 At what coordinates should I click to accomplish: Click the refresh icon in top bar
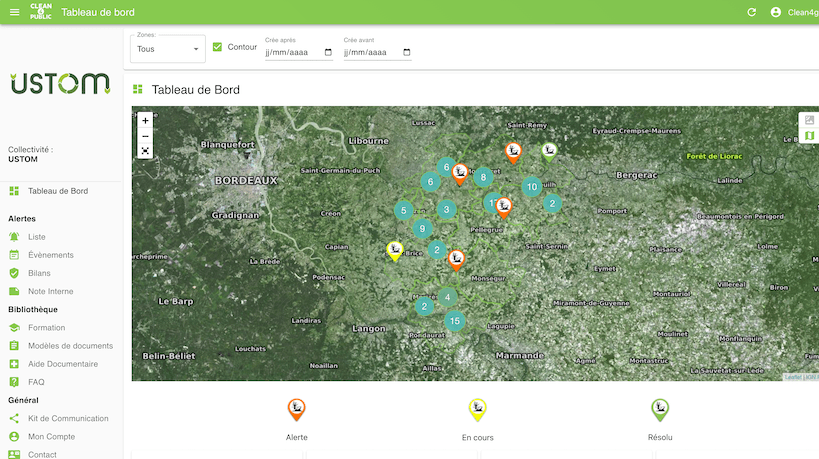tap(752, 12)
